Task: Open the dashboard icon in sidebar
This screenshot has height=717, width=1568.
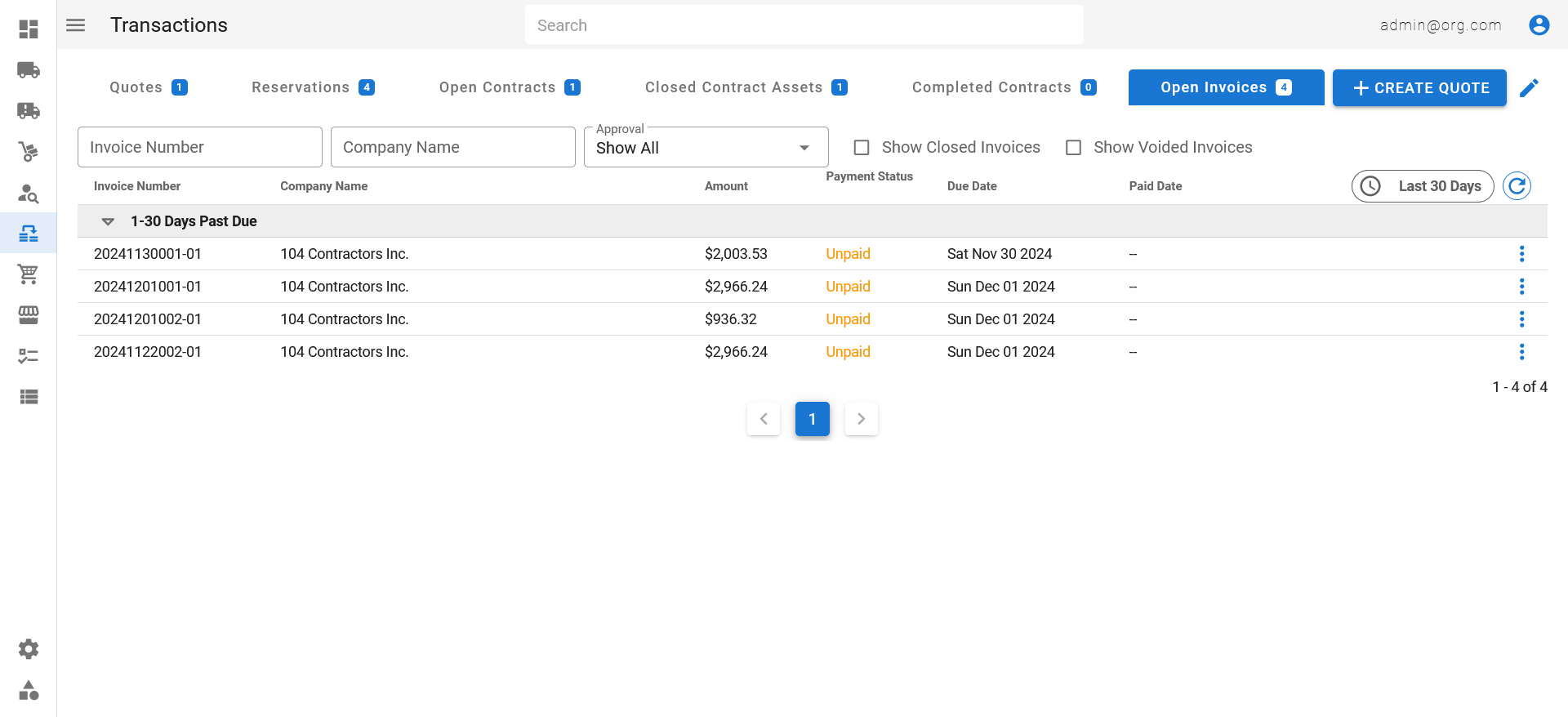Action: [x=29, y=29]
